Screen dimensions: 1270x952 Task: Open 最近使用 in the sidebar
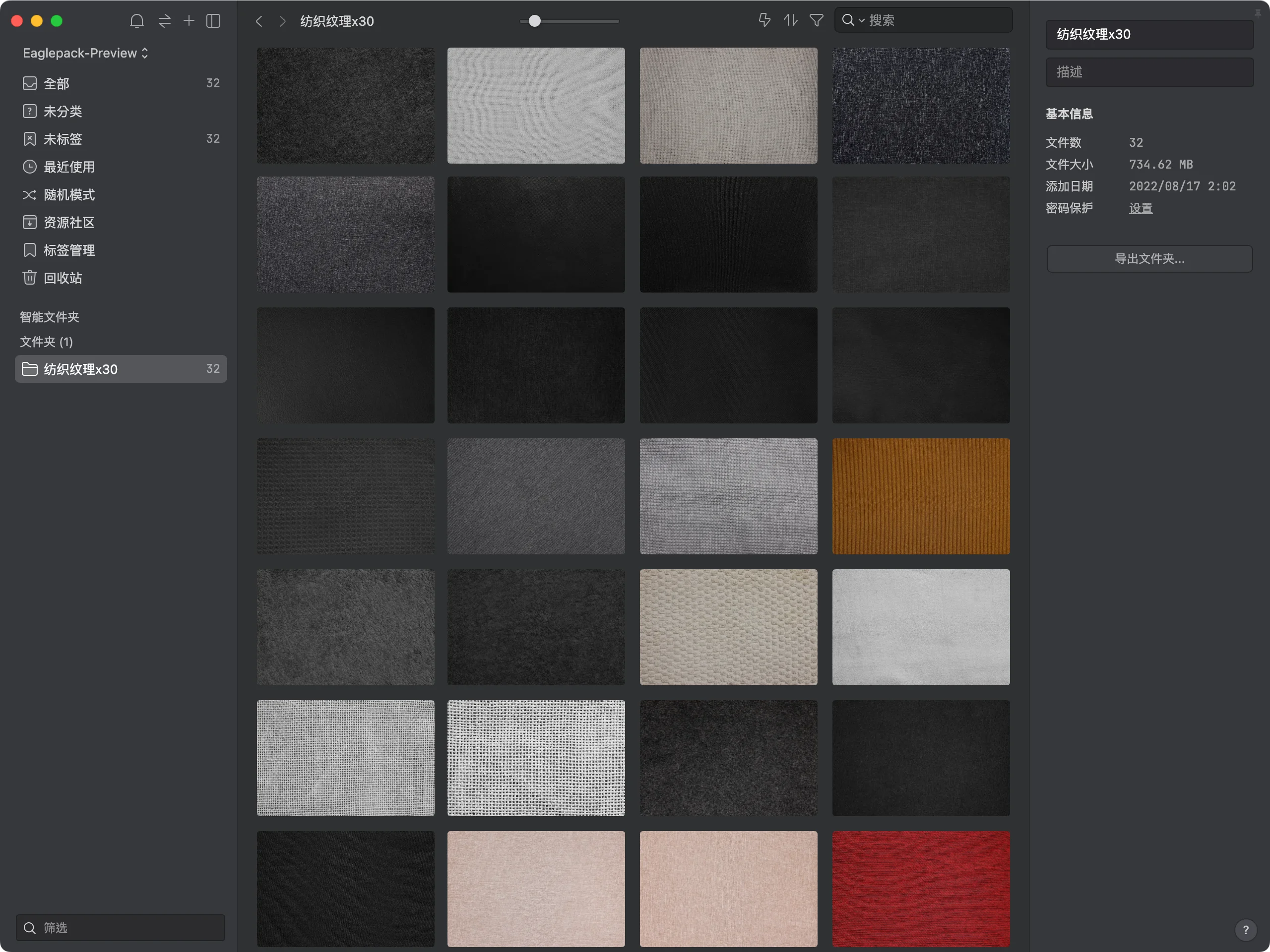pos(121,167)
